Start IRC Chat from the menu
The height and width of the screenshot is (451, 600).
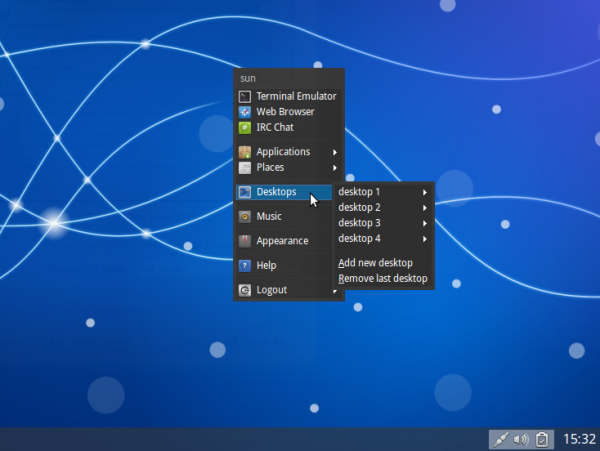tap(275, 127)
